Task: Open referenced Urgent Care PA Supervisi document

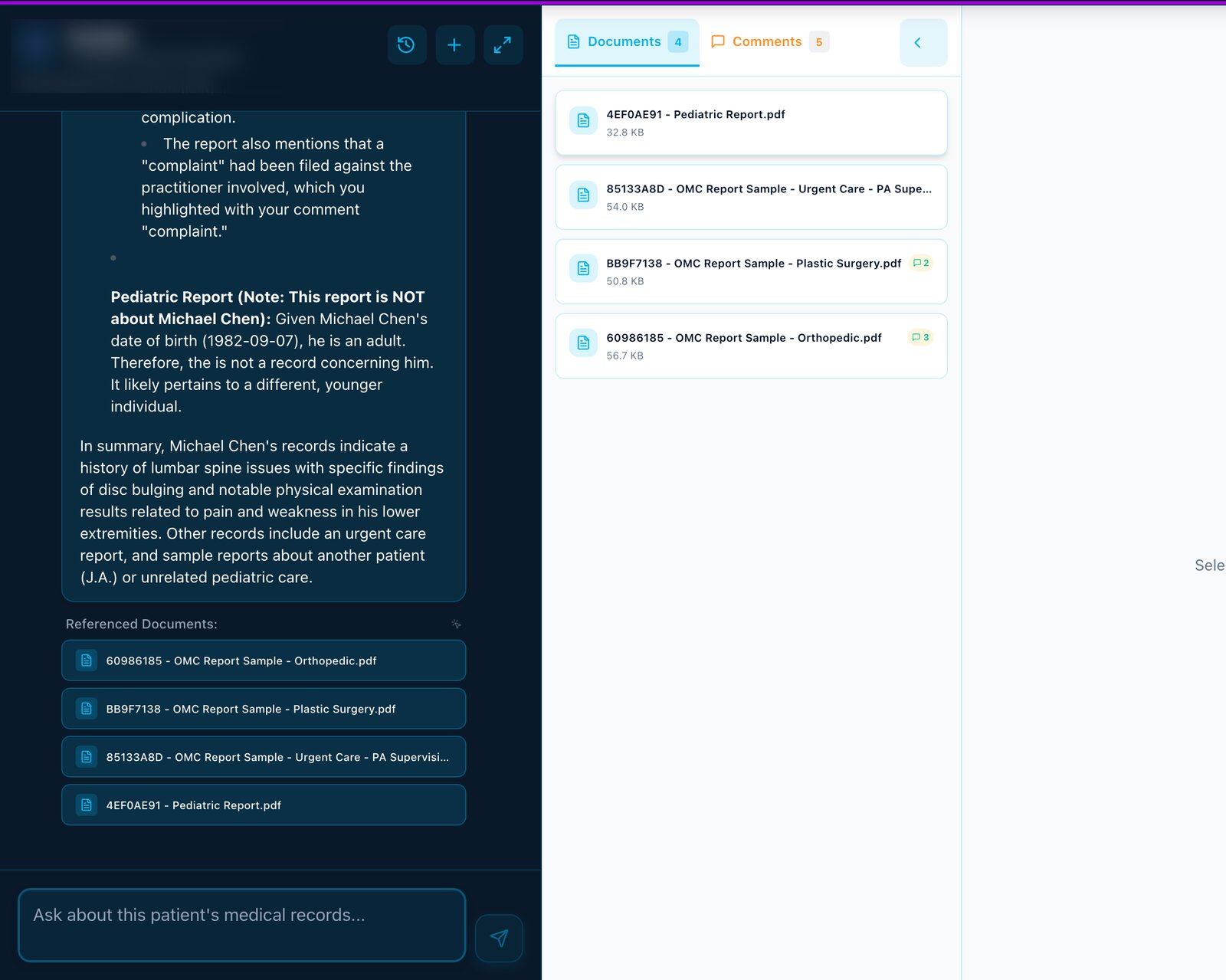Action: 264,757
